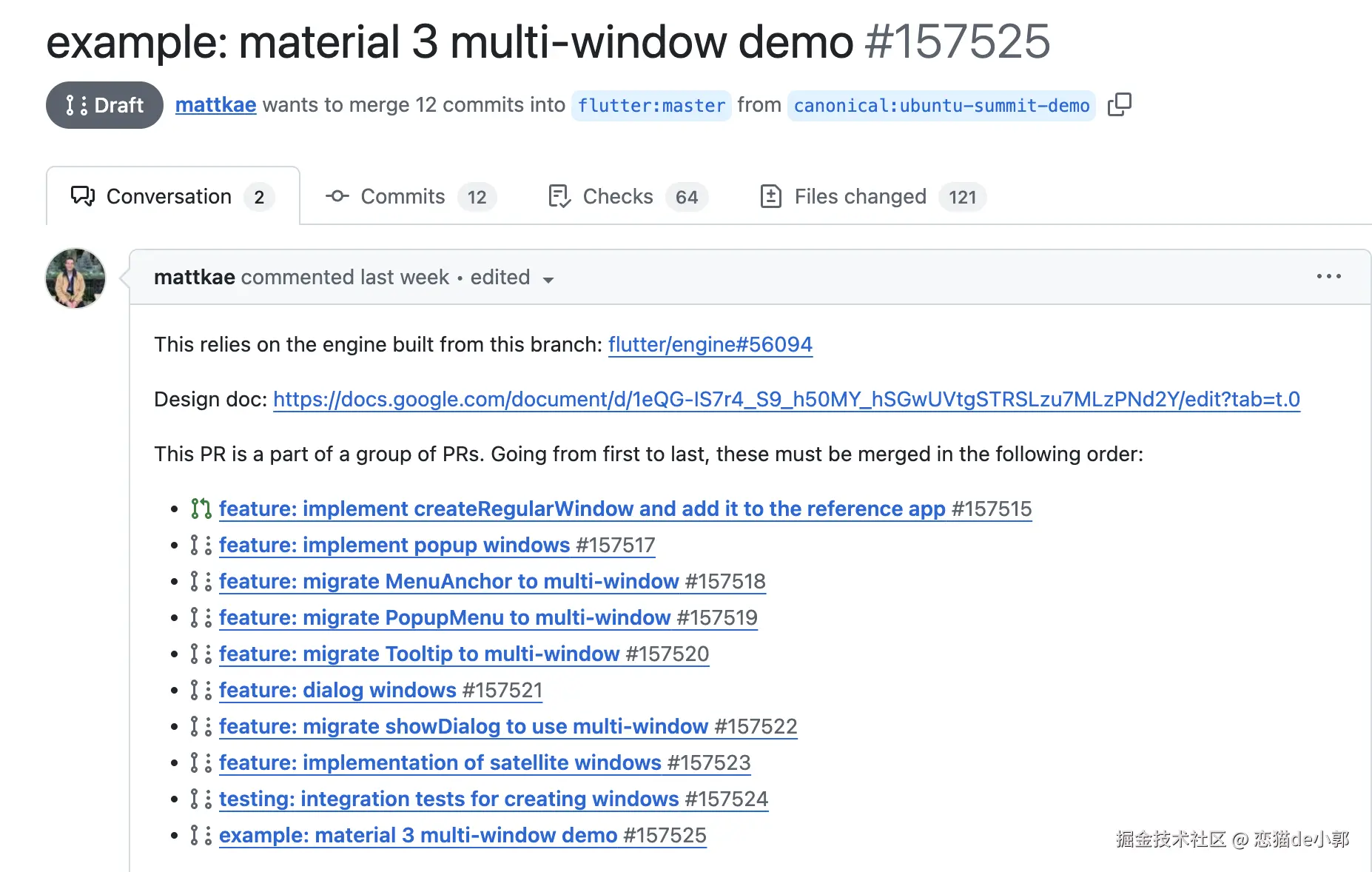
Task: Click the mattkae name in comment header
Action: [x=195, y=277]
